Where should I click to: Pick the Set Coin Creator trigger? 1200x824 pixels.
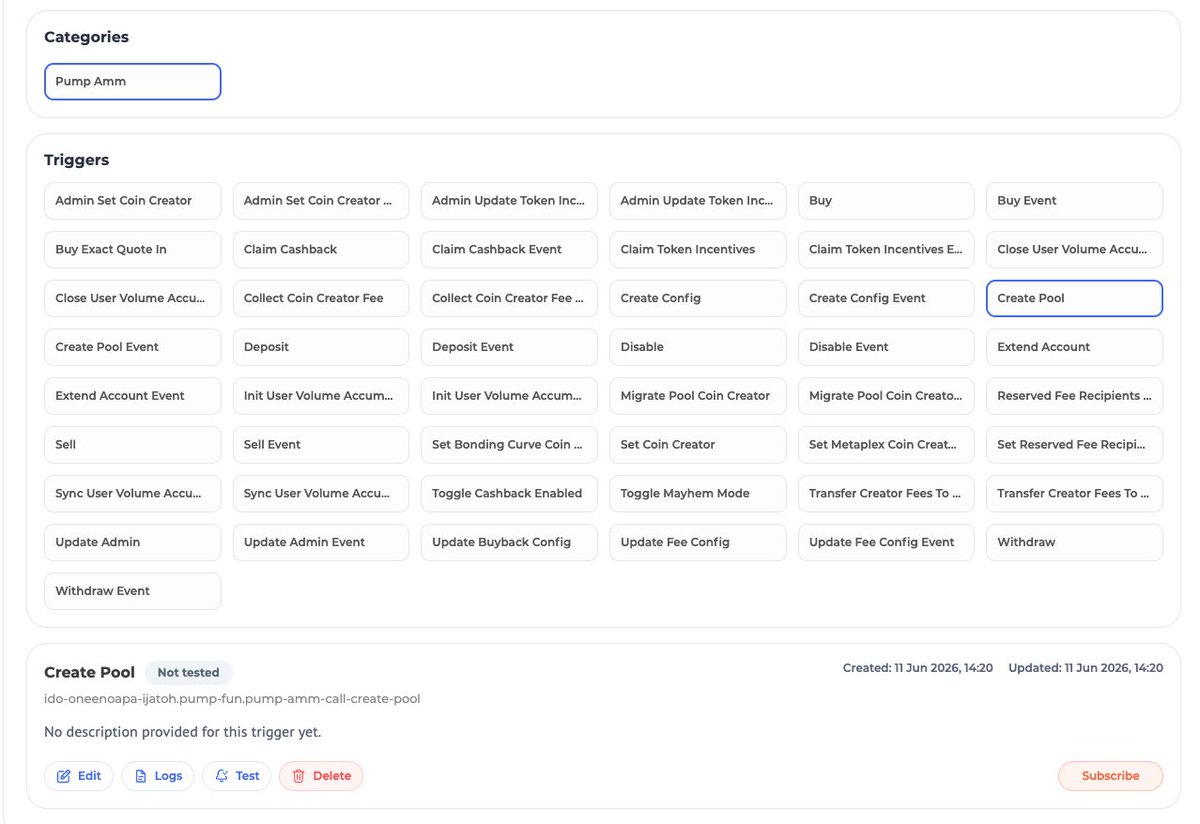697,445
